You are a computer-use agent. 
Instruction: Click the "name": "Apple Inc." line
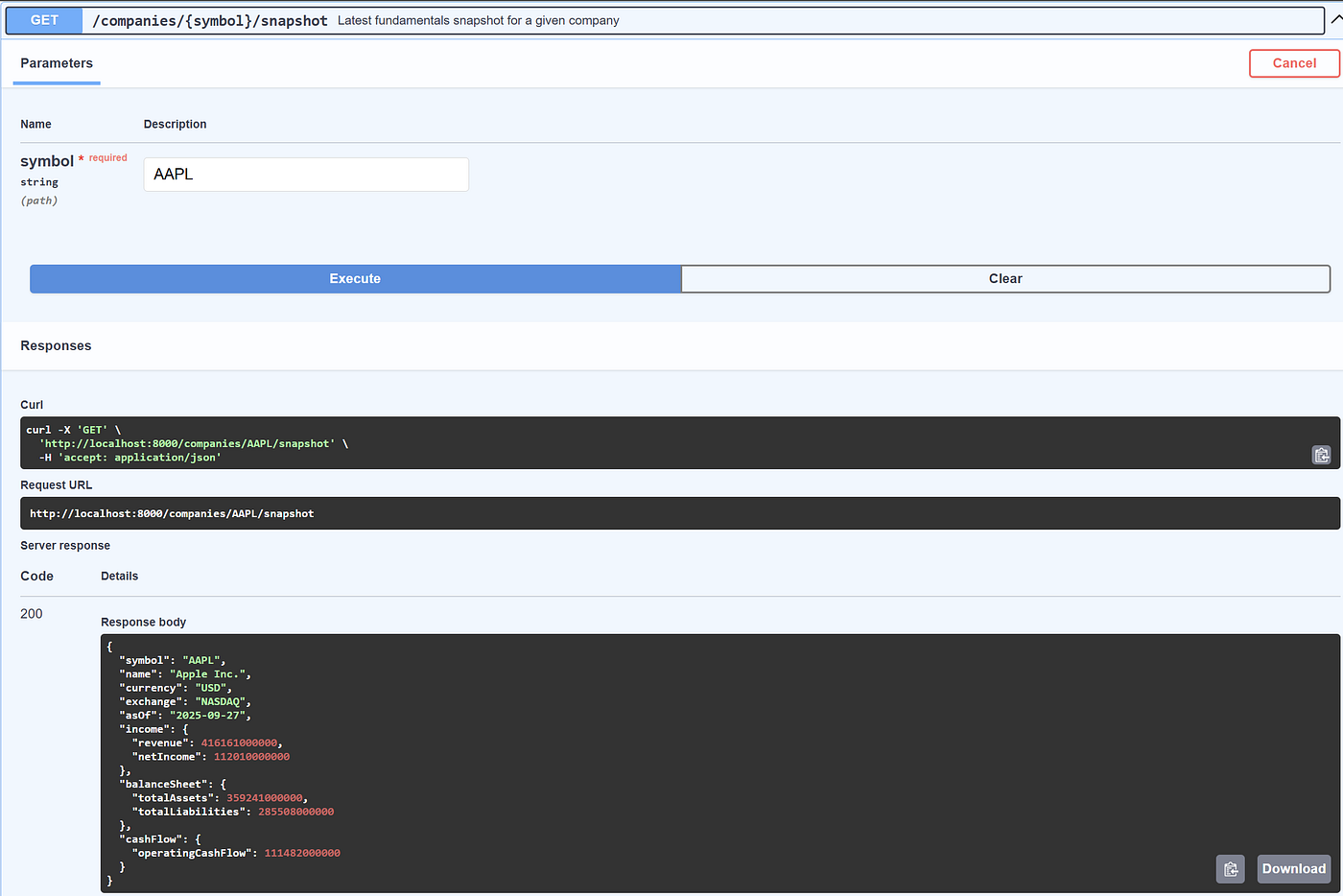pyautogui.click(x=185, y=674)
